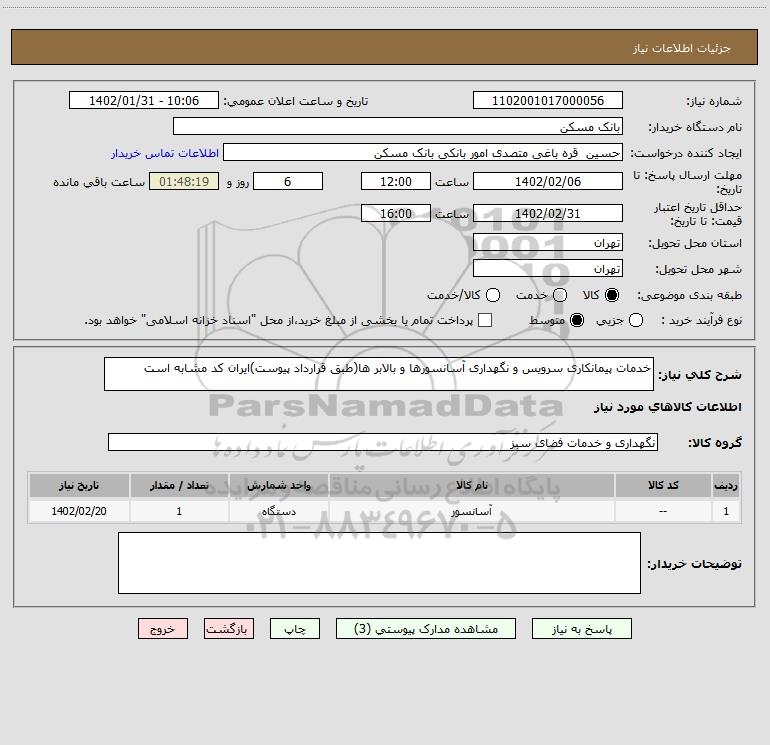Click the تاریخ نیاز column header
This screenshot has height=745, width=770.
click(x=79, y=485)
